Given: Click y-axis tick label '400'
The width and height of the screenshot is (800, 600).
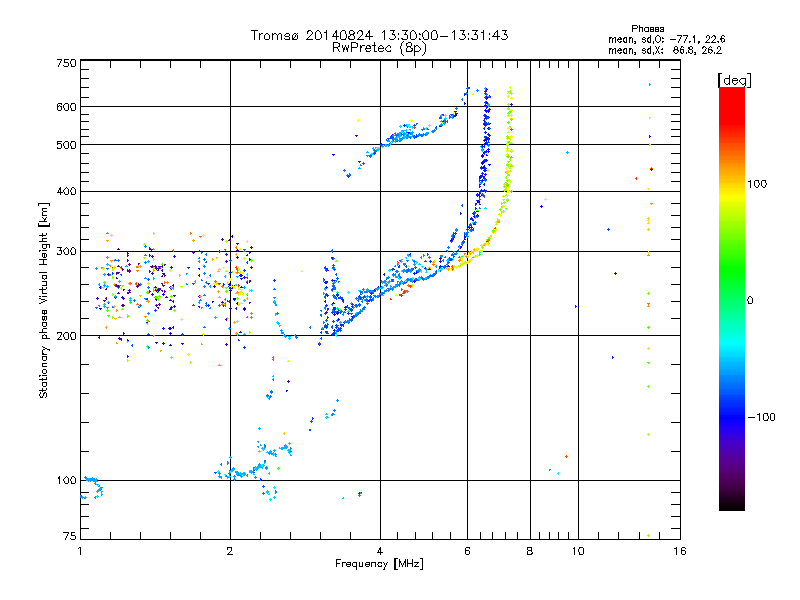Looking at the screenshot, I should tap(66, 191).
